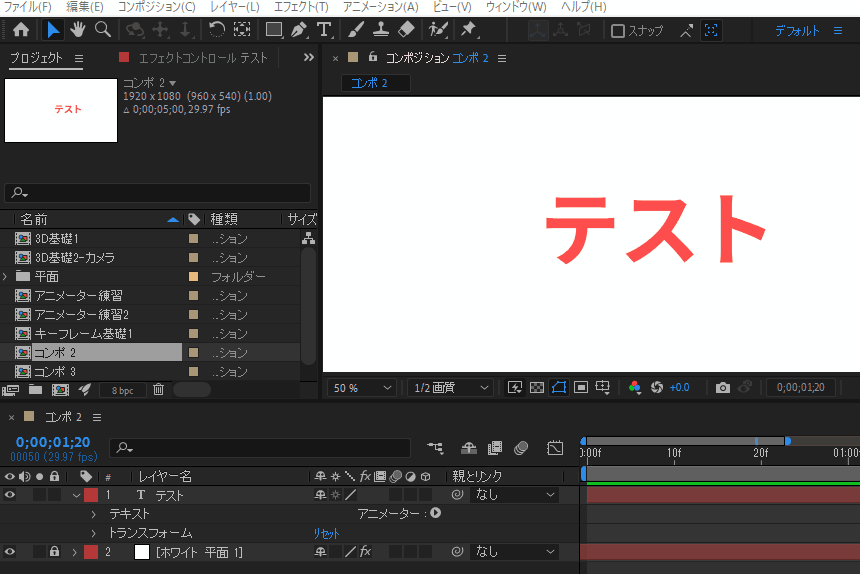Viewport: 860px width, 574px height.
Task: Open the コンポジション(C) menu
Action: click(x=157, y=7)
